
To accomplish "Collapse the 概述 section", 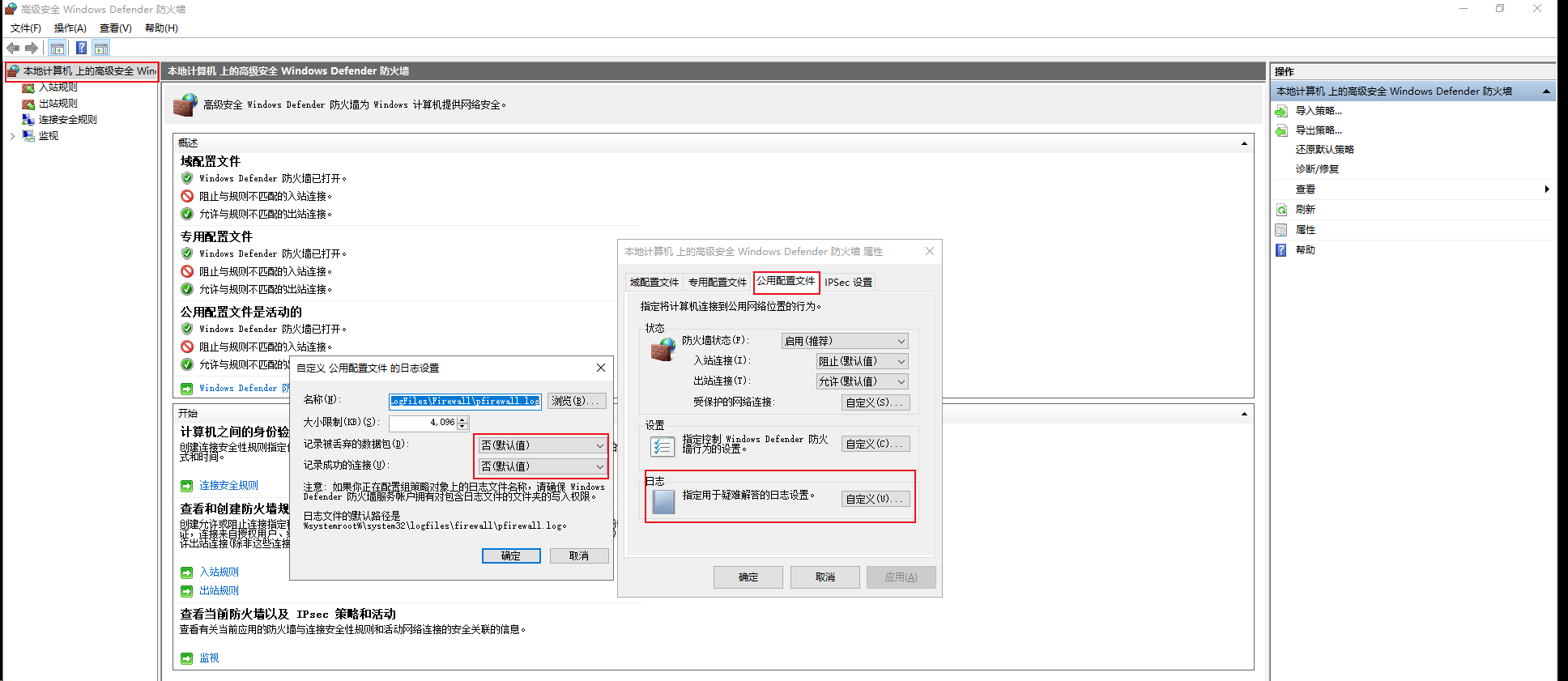I will click(1244, 143).
